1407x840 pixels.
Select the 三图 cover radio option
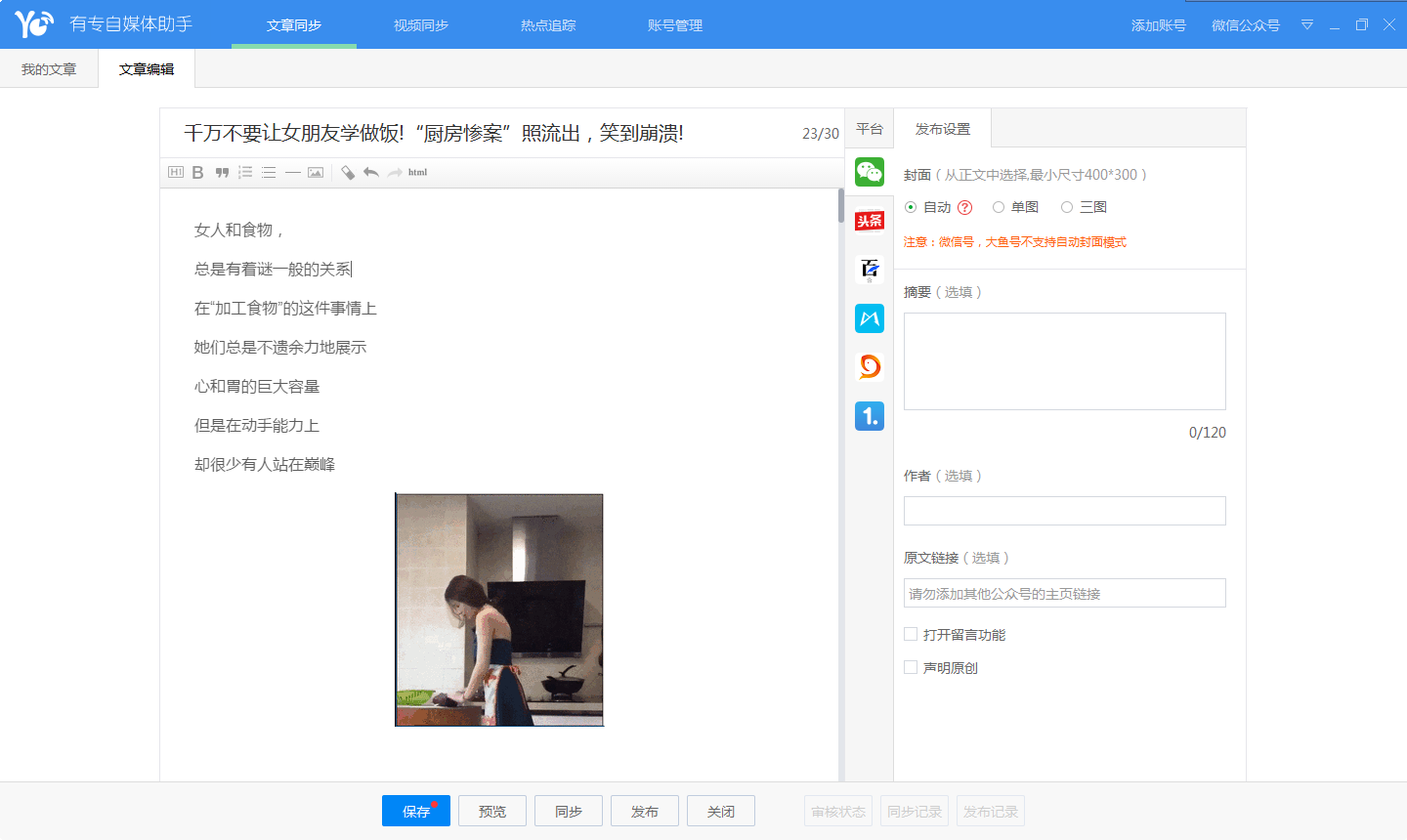(x=1067, y=207)
